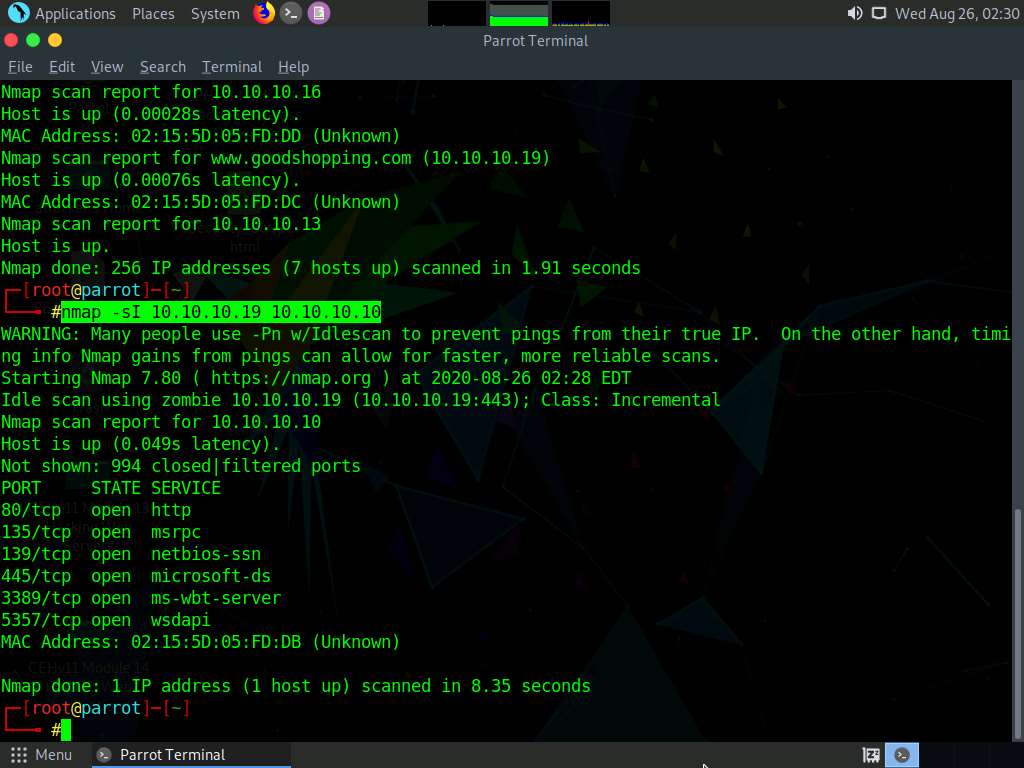Click the https://nmap.org link text

tap(291, 378)
